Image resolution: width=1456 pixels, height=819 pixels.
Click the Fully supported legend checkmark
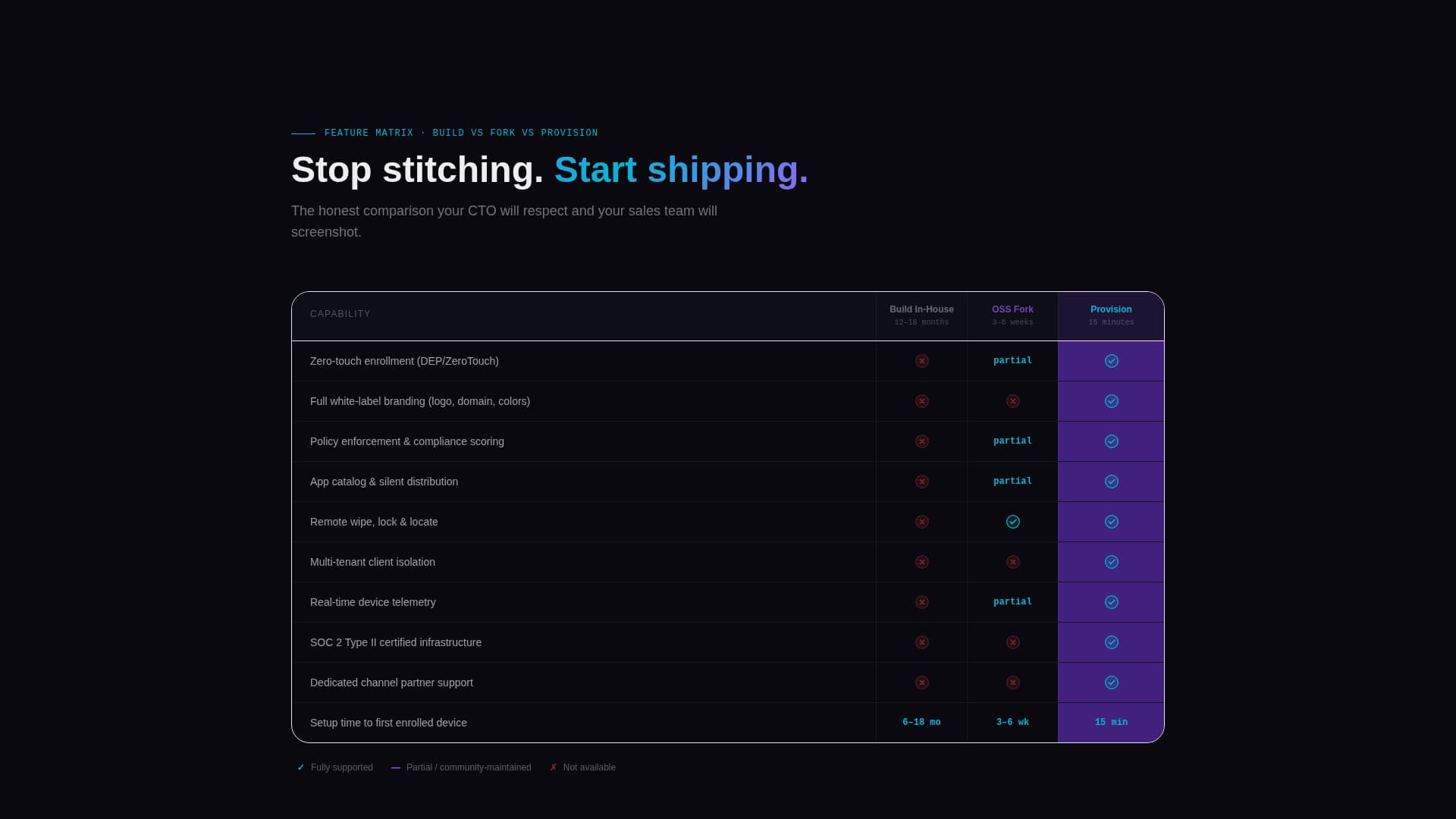pos(299,767)
